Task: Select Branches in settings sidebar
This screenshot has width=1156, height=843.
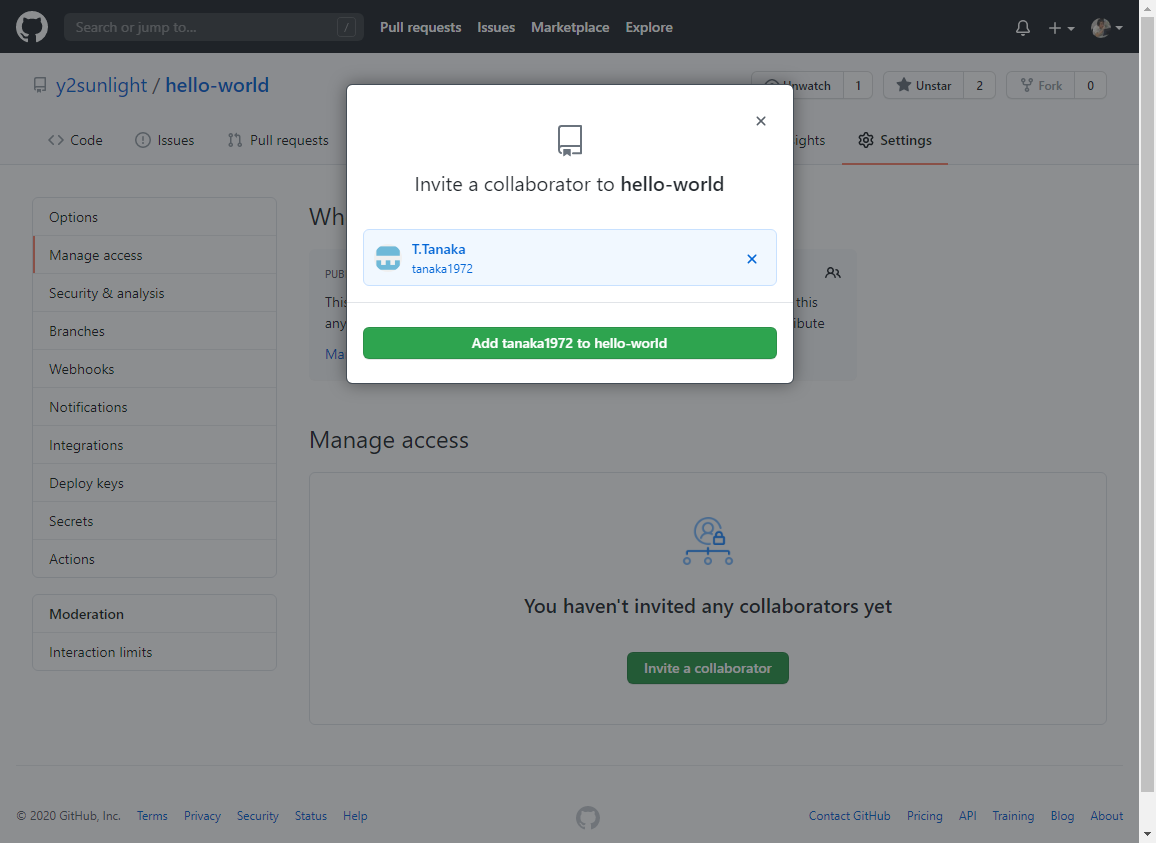Action: (77, 331)
